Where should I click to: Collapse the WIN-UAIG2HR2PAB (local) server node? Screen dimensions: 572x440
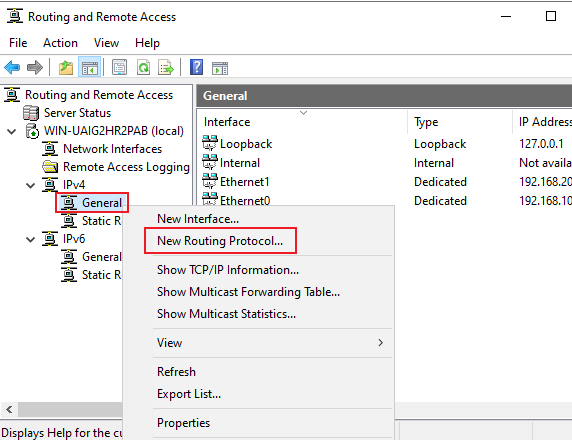(x=12, y=131)
